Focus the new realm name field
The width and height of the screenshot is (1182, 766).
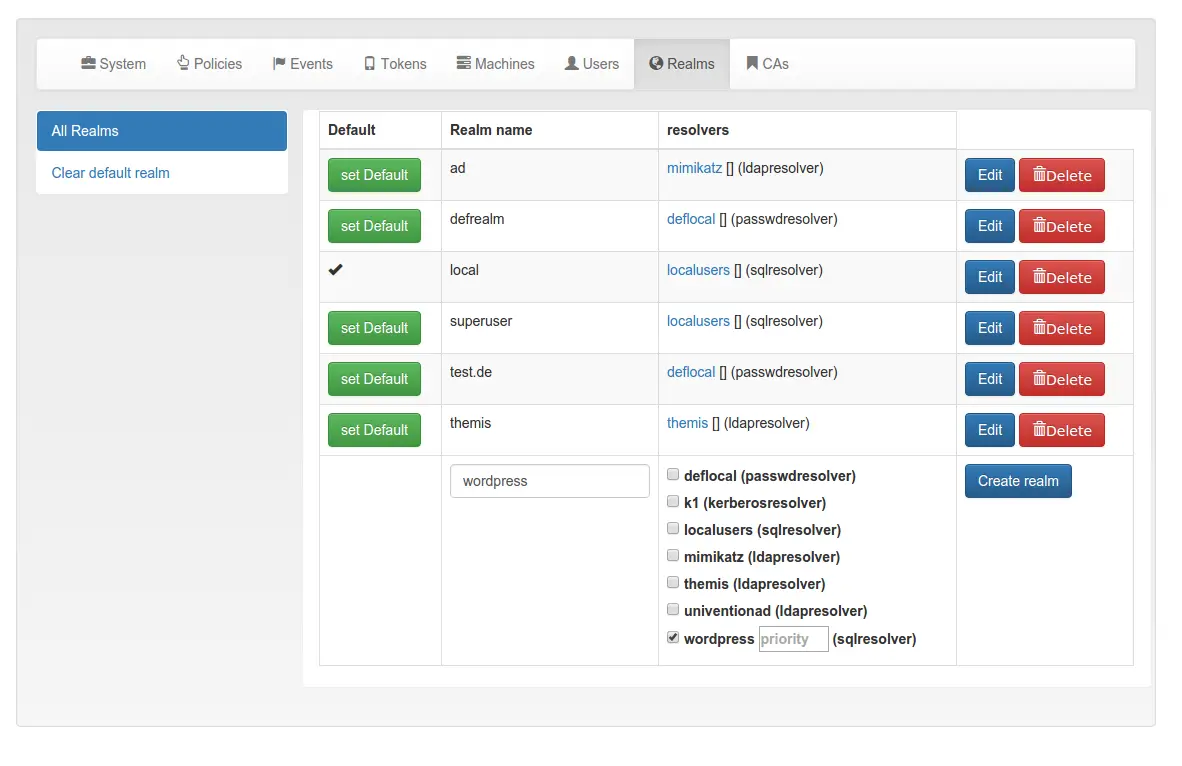point(550,481)
